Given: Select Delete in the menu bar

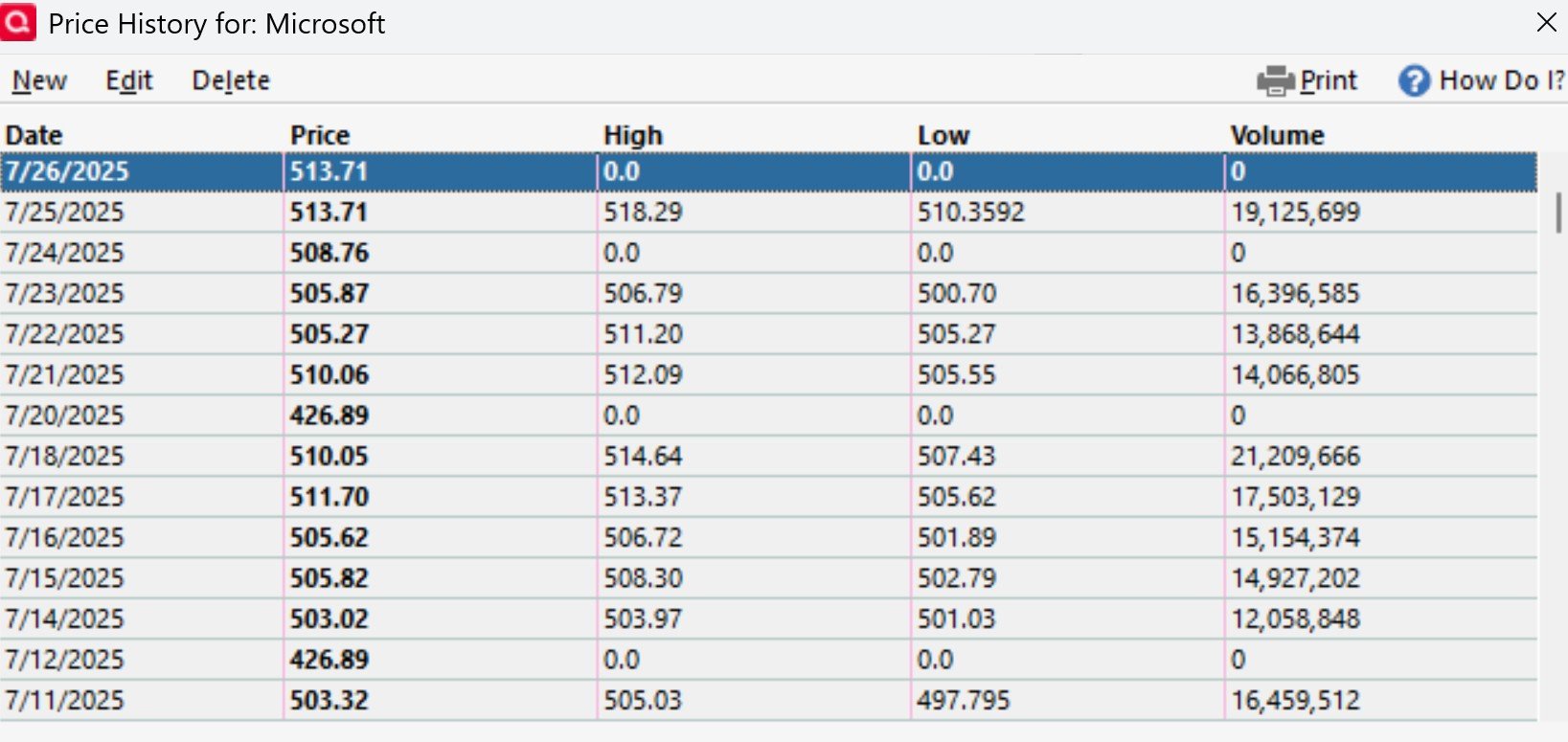Looking at the screenshot, I should [x=231, y=80].
